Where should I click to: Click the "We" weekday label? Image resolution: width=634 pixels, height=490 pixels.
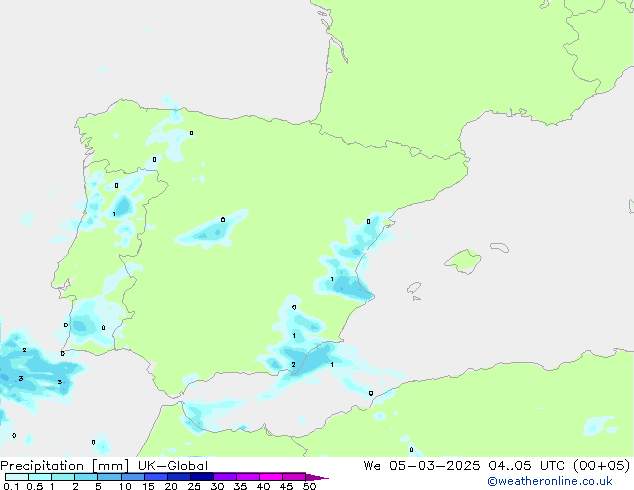(x=372, y=466)
